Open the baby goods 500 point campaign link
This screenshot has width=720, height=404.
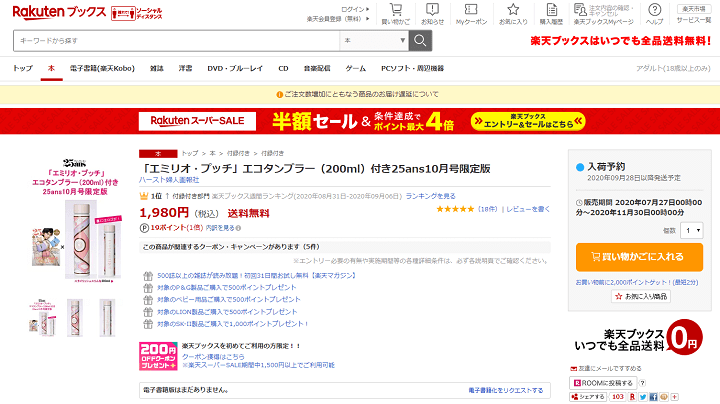[x=229, y=299]
